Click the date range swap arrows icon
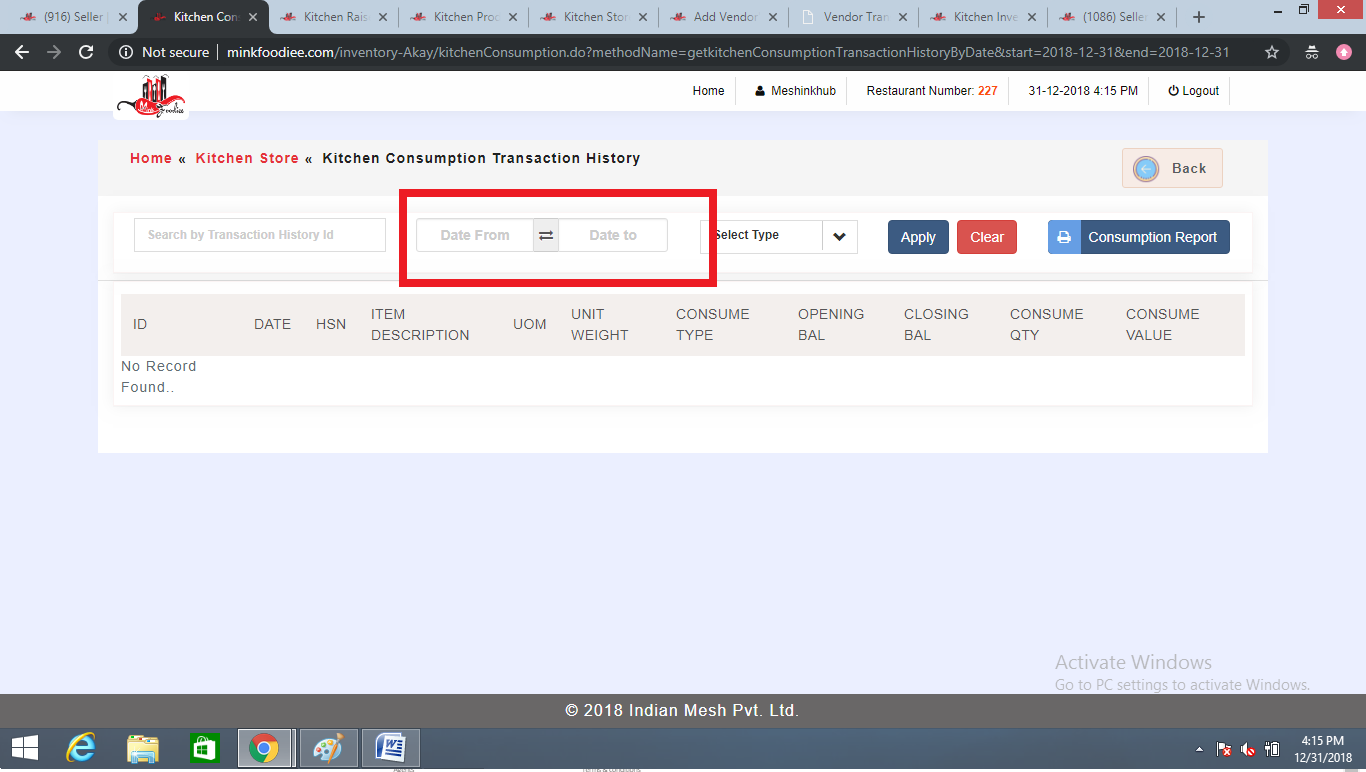Image resolution: width=1366 pixels, height=772 pixels. (546, 235)
